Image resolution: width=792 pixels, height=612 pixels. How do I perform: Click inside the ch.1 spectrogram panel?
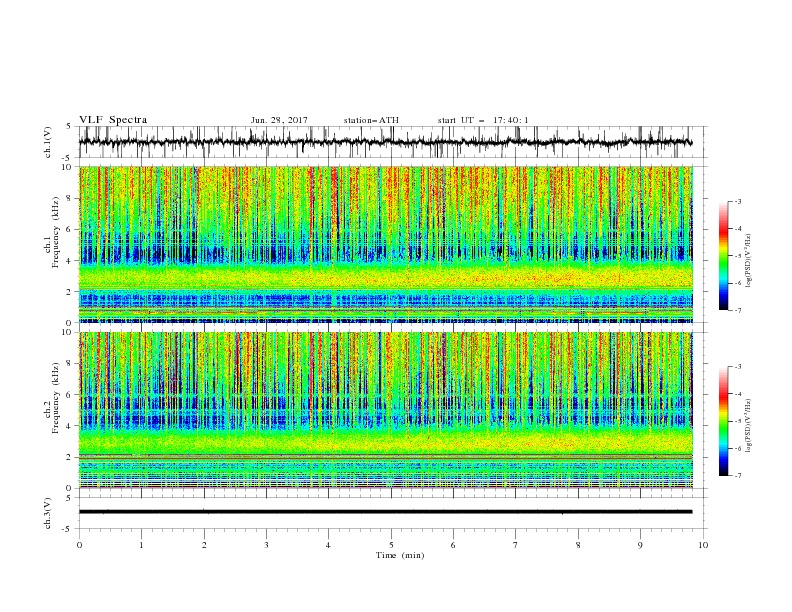point(386,244)
